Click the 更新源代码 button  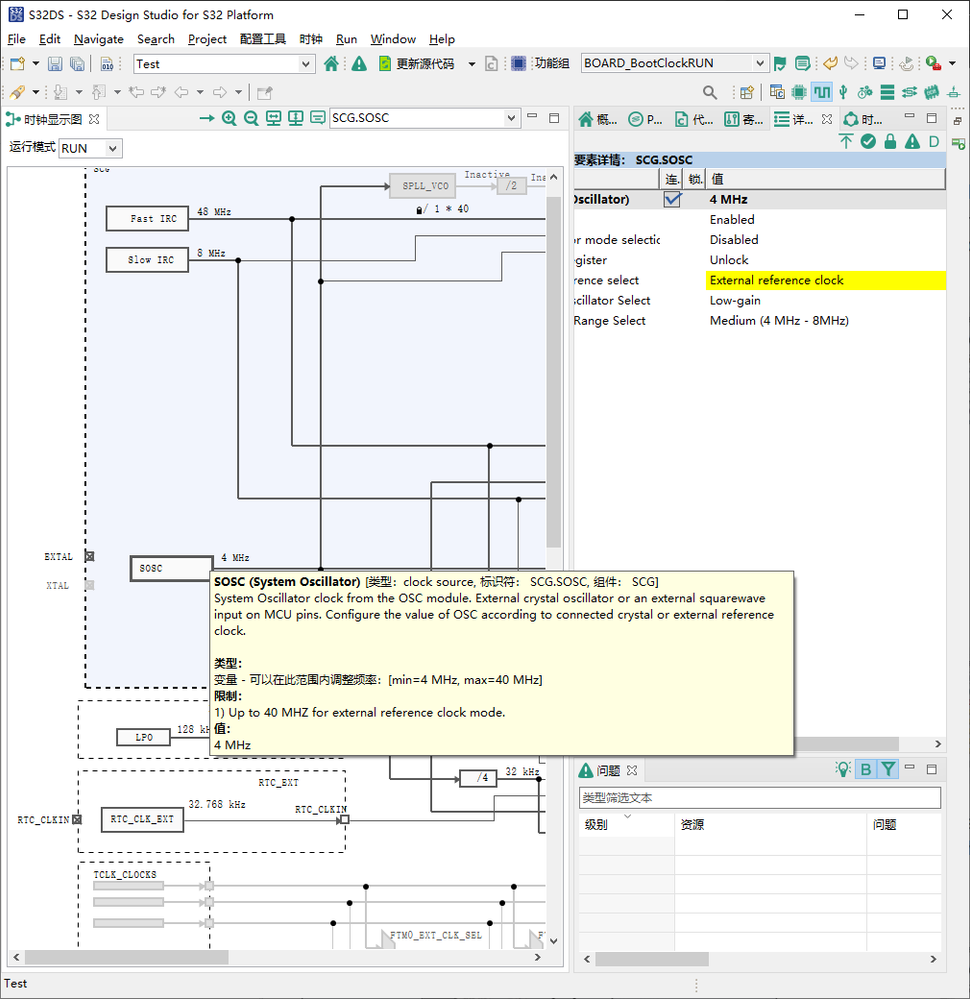417,64
